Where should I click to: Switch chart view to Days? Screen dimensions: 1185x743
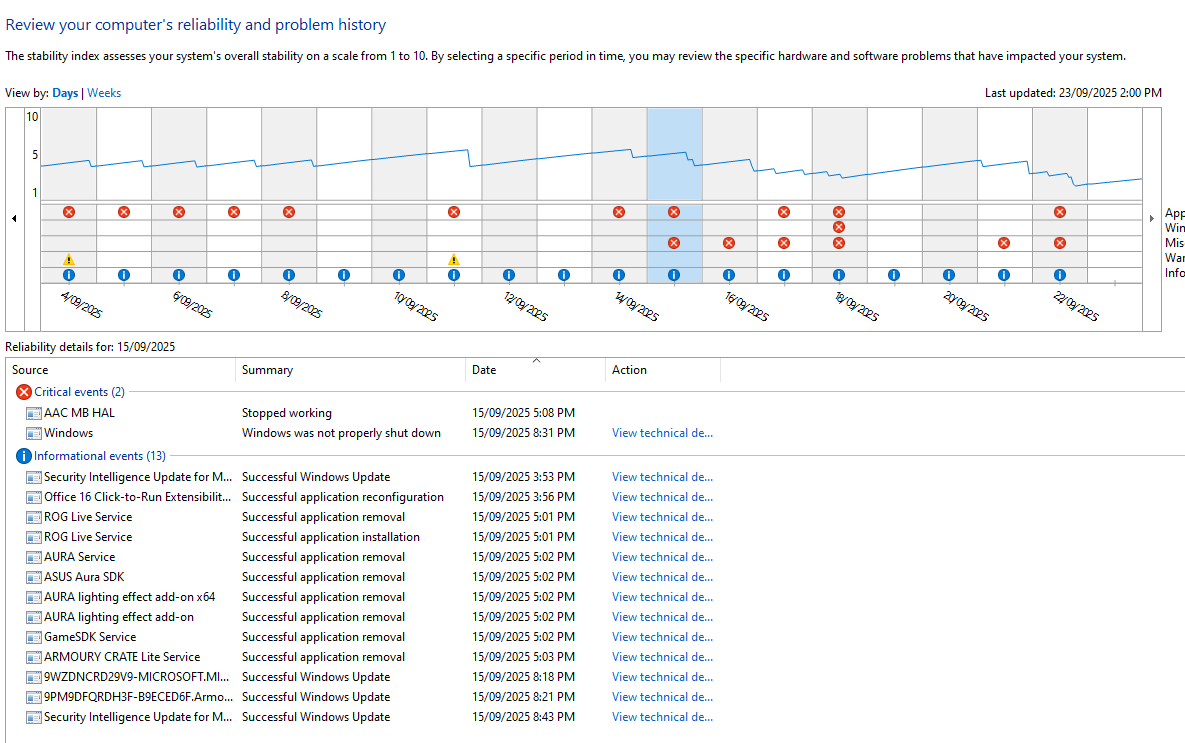coord(65,93)
